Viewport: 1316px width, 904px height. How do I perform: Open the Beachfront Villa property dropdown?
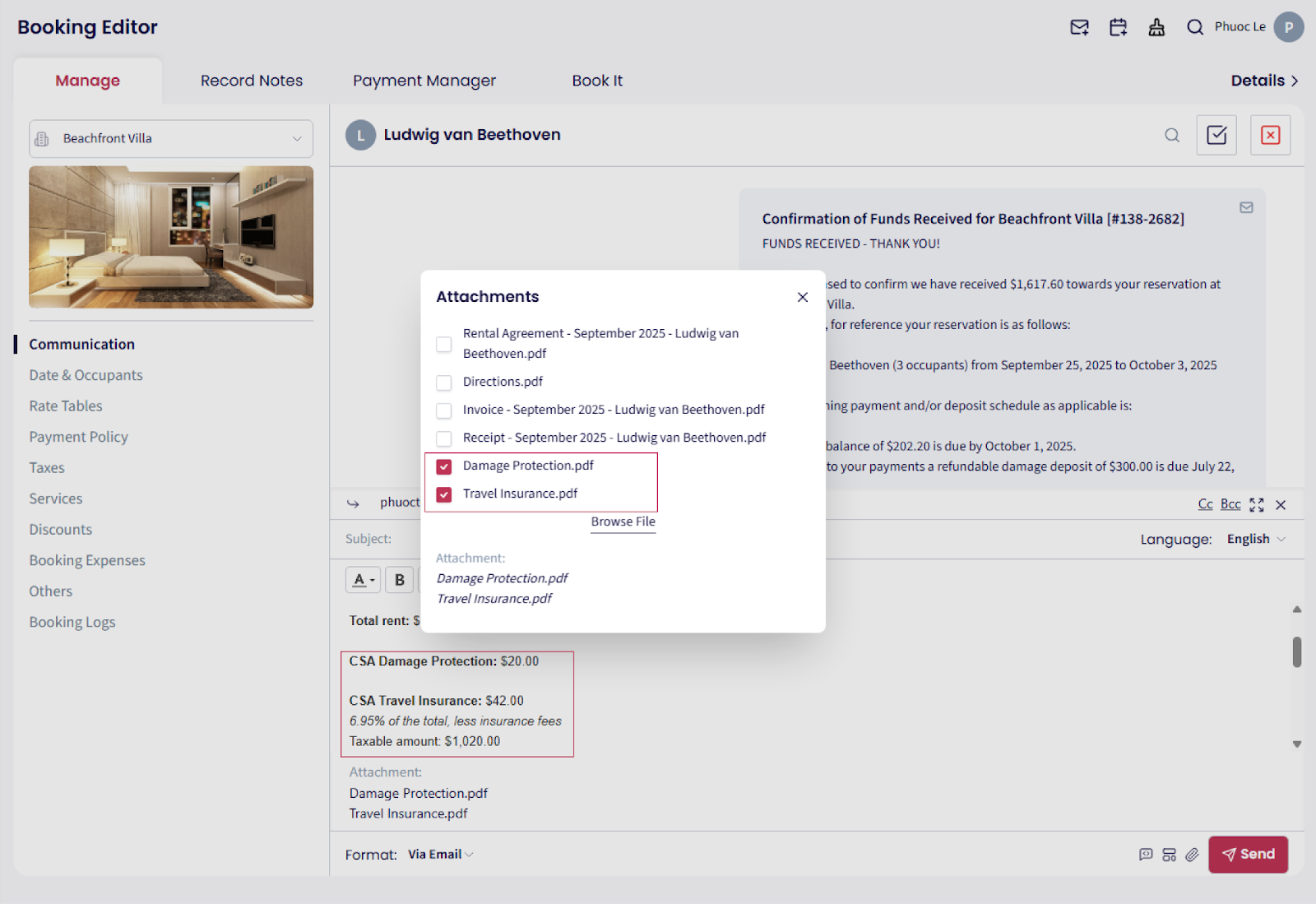(x=171, y=139)
